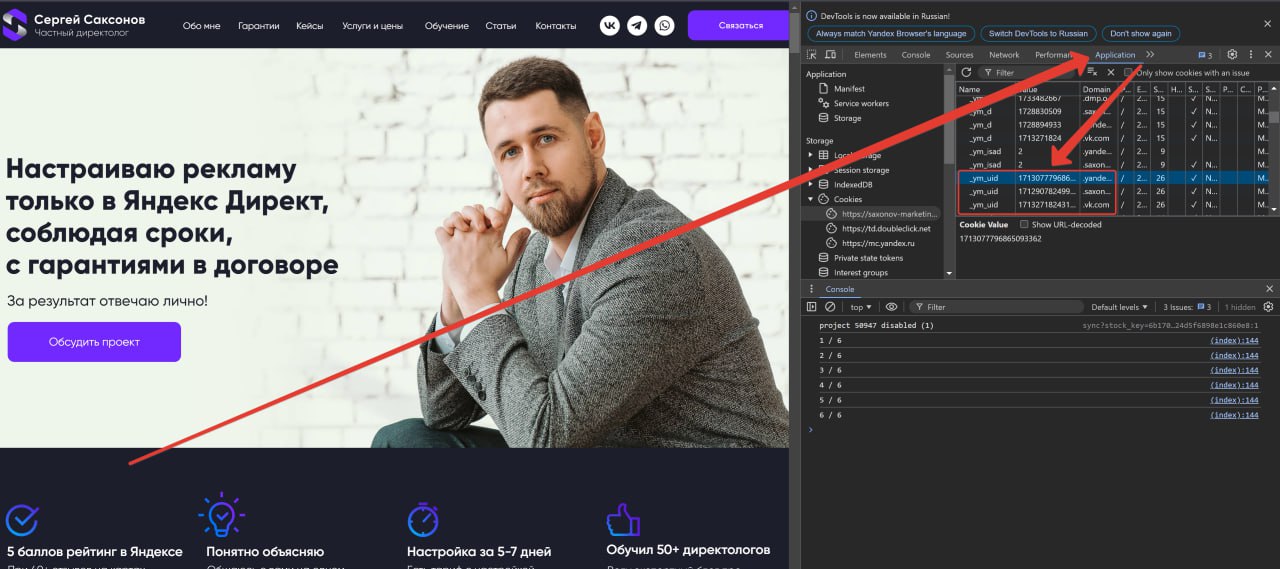The width and height of the screenshot is (1280, 569).
Task: Open the DevTools three-dot customize menu
Action: 1250,55
